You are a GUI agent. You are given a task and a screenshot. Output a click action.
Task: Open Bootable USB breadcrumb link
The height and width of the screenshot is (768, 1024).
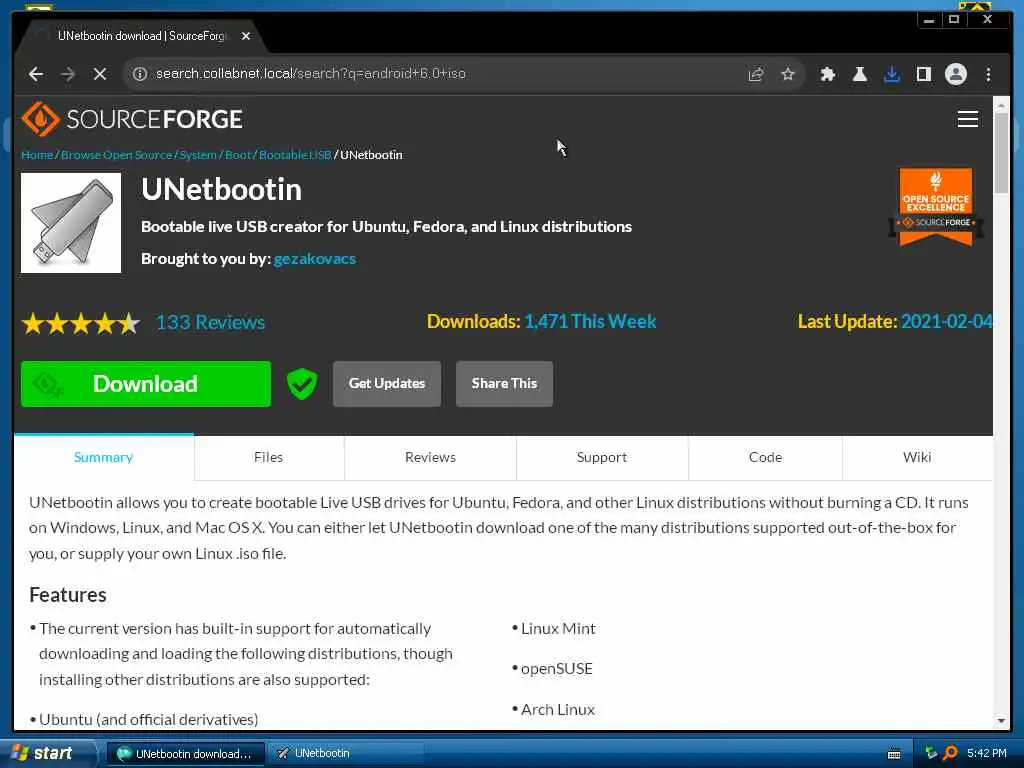point(295,155)
